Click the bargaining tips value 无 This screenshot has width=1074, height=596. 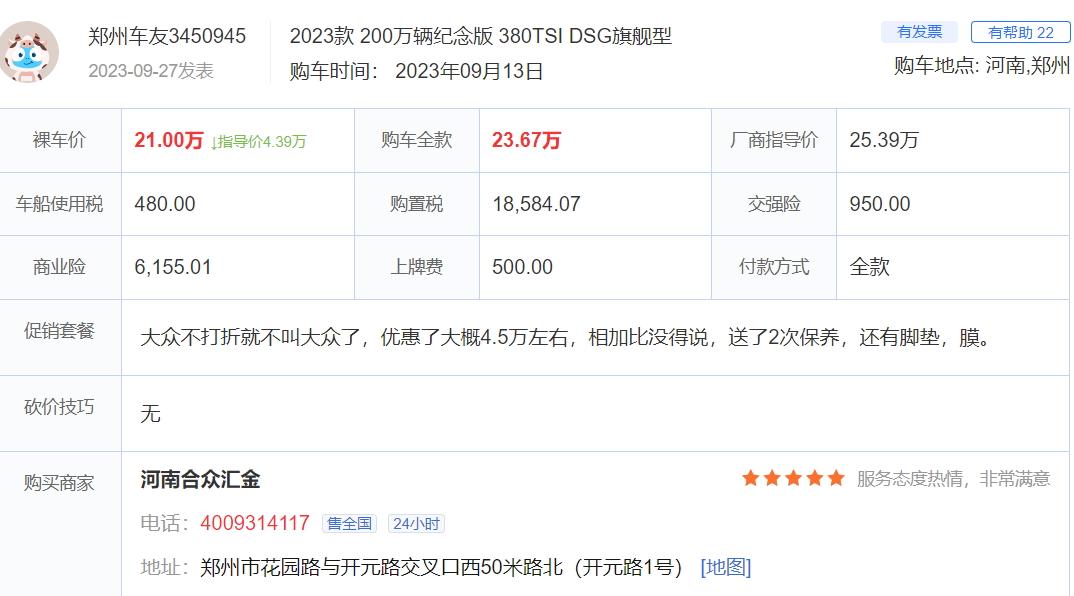(x=150, y=414)
